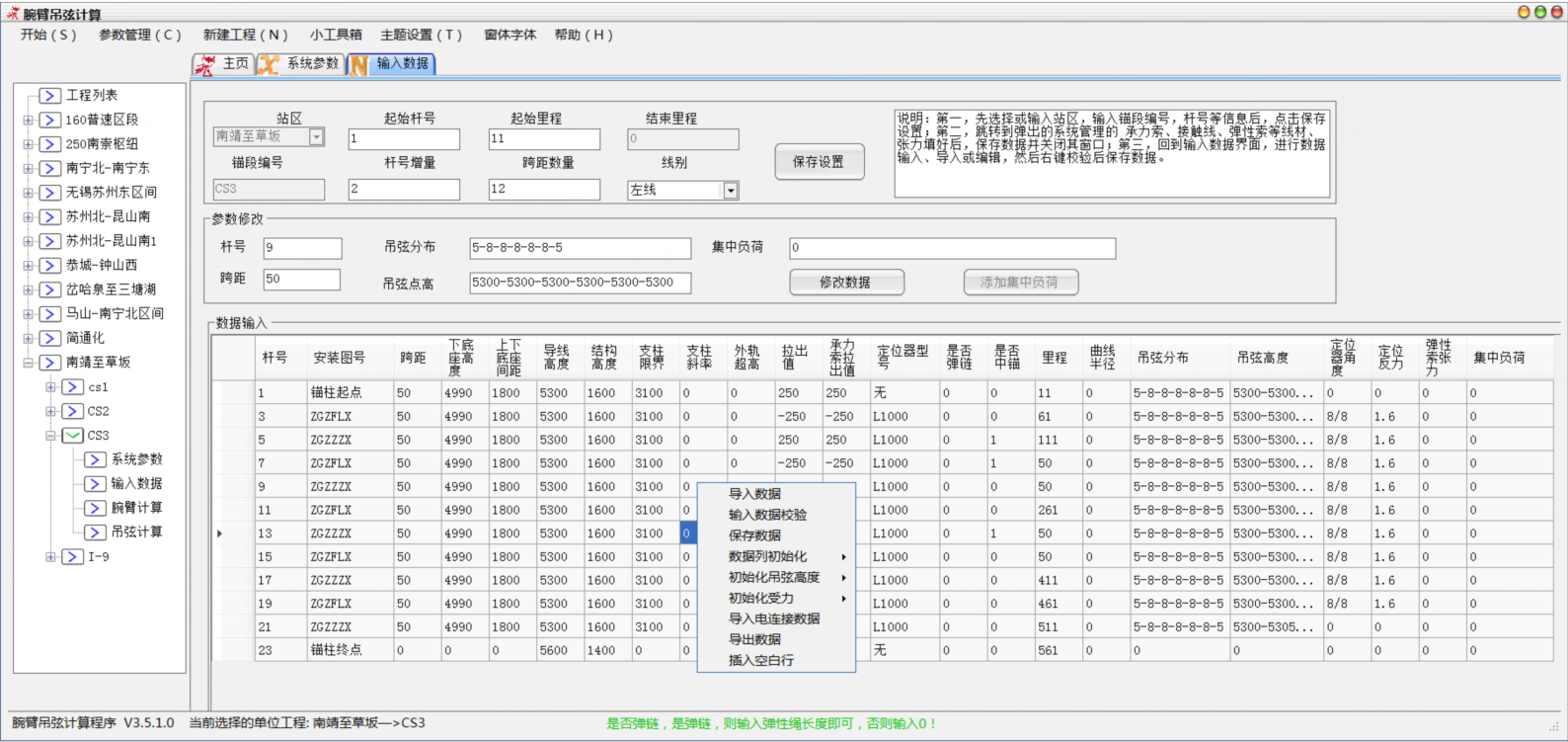Click the arrow icon beside I-9
This screenshot has height=742, width=1568.
click(73, 557)
